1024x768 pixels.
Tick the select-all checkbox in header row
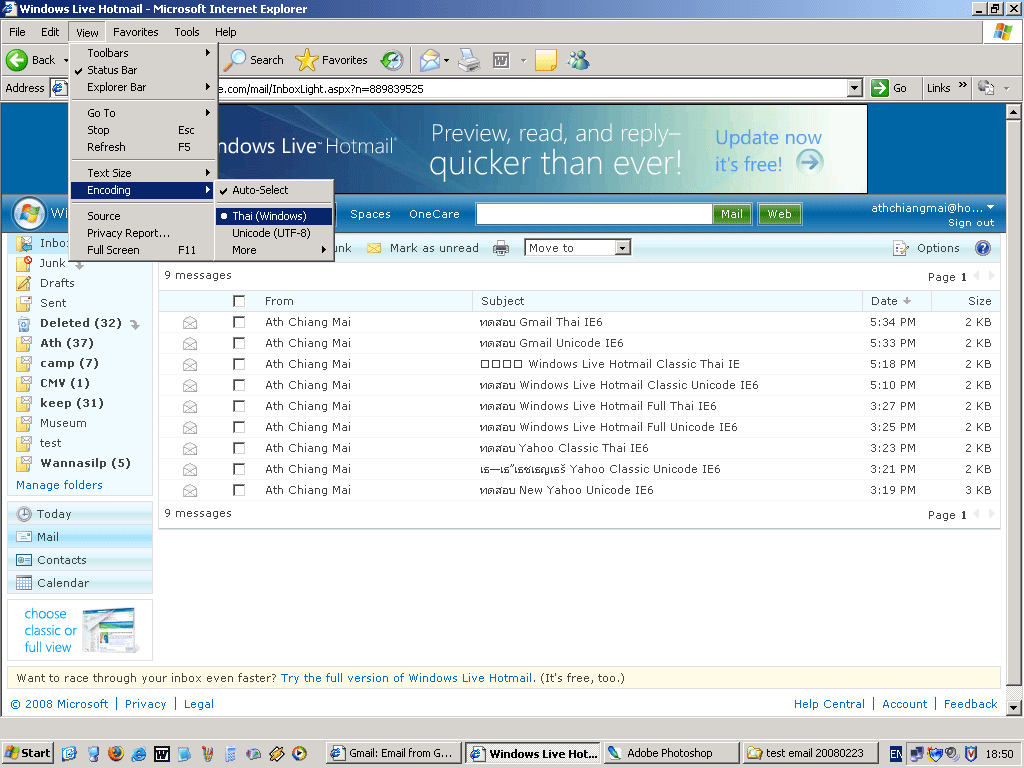coord(239,301)
